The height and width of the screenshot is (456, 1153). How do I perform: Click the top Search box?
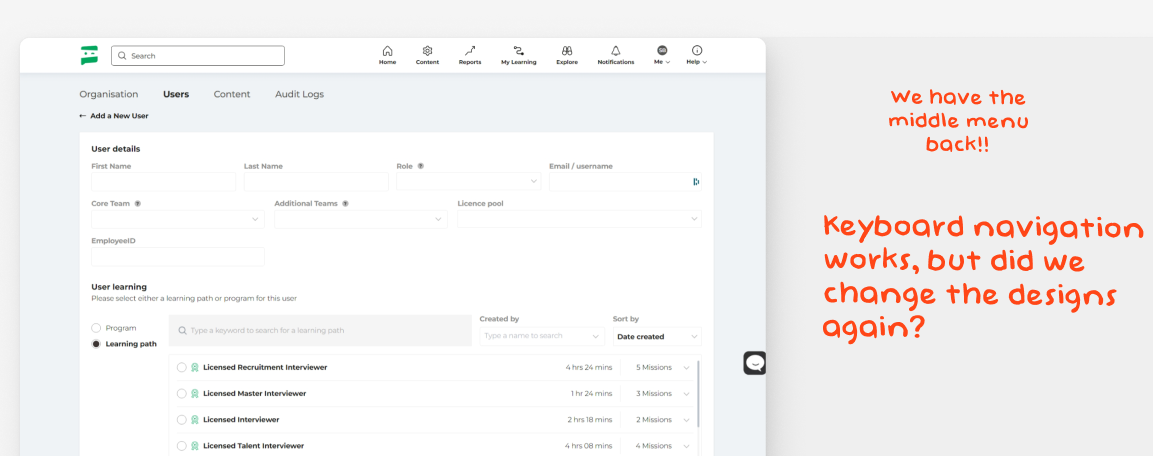tap(198, 56)
